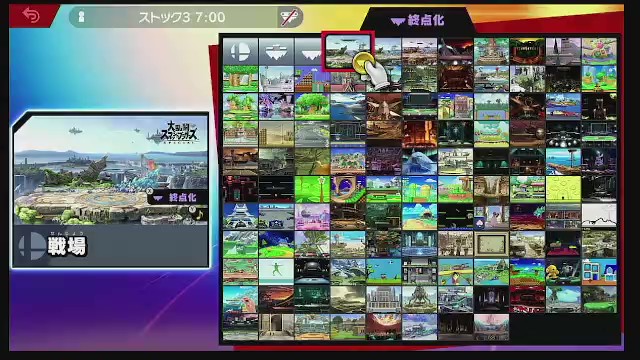Select the highlighted Battlefield stage thumbnail

coord(348,51)
